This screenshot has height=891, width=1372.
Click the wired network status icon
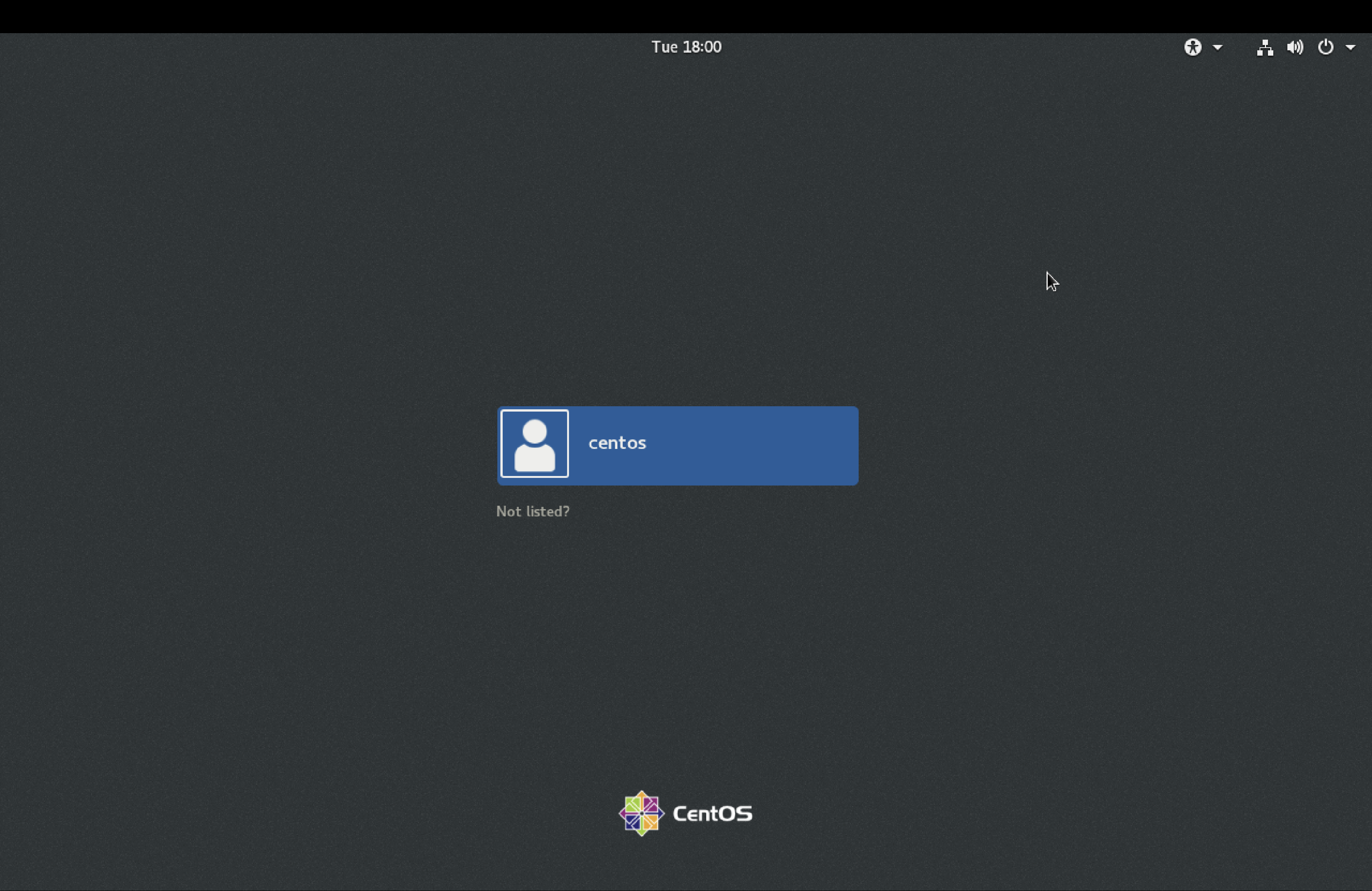[x=1265, y=47]
